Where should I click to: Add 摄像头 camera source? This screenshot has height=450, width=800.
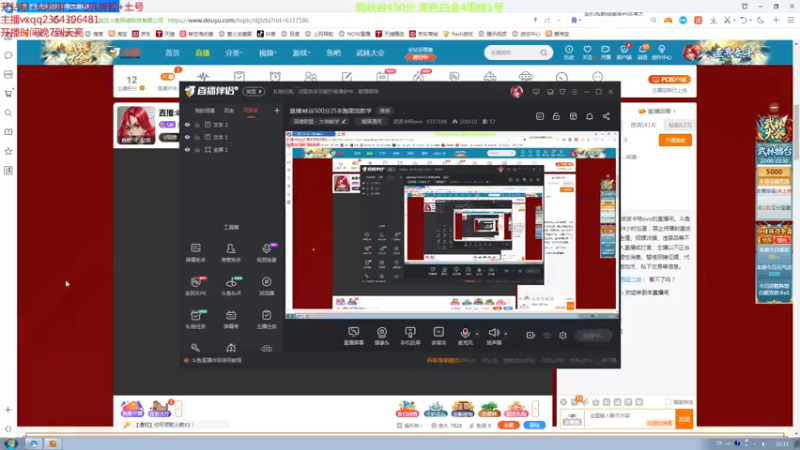(x=382, y=336)
